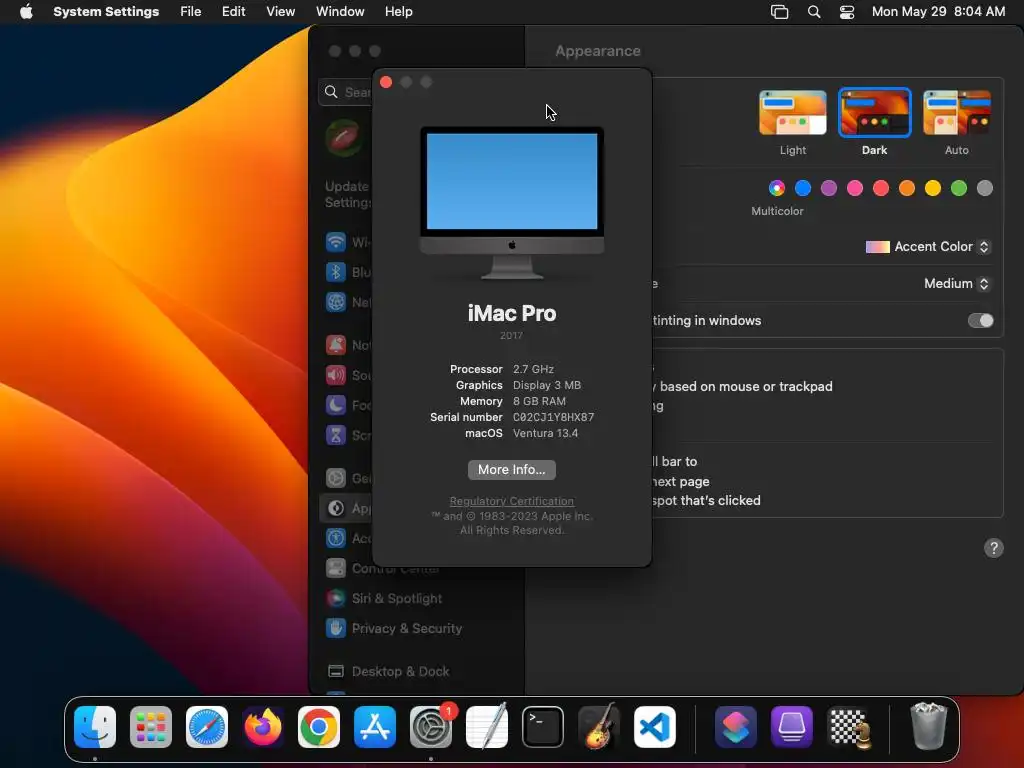Open Shortcuts app from the Dock
The image size is (1024, 768).
[x=735, y=726]
